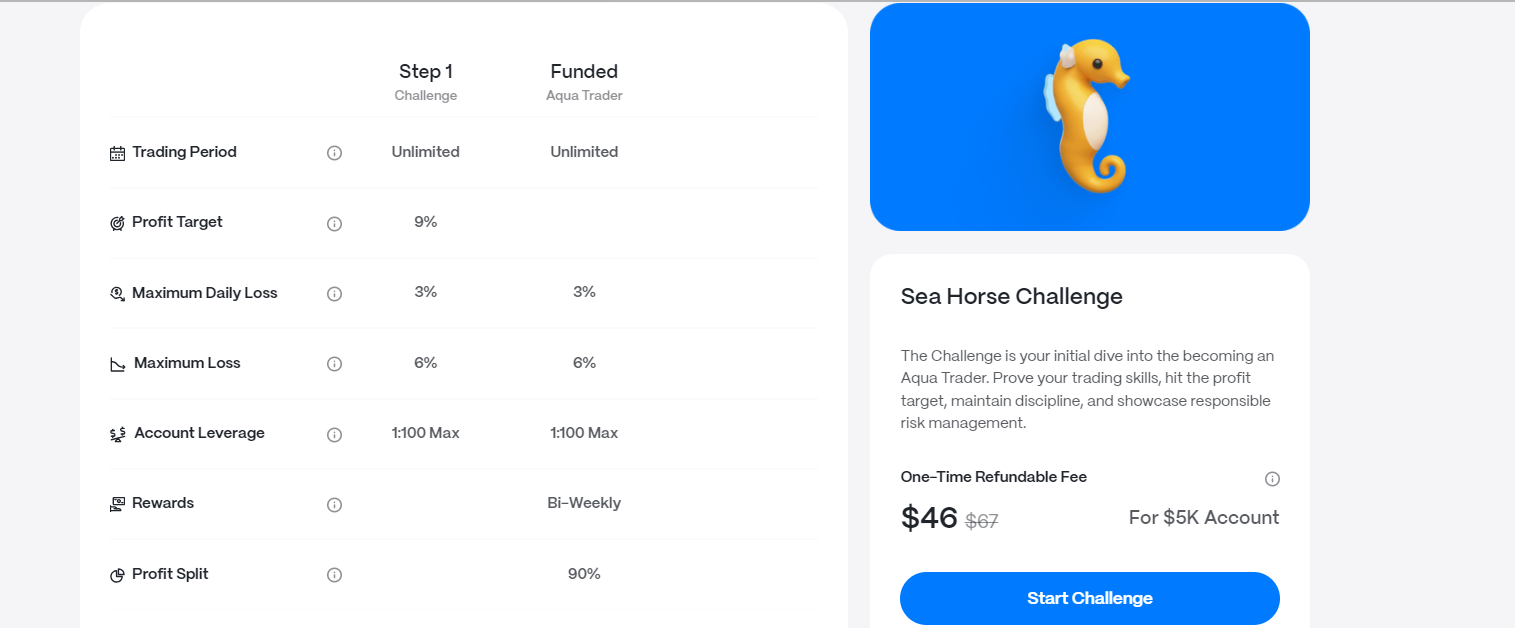Click info icon beside Maximum Loss
Image resolution: width=1515 pixels, height=628 pixels.
pyautogui.click(x=335, y=364)
